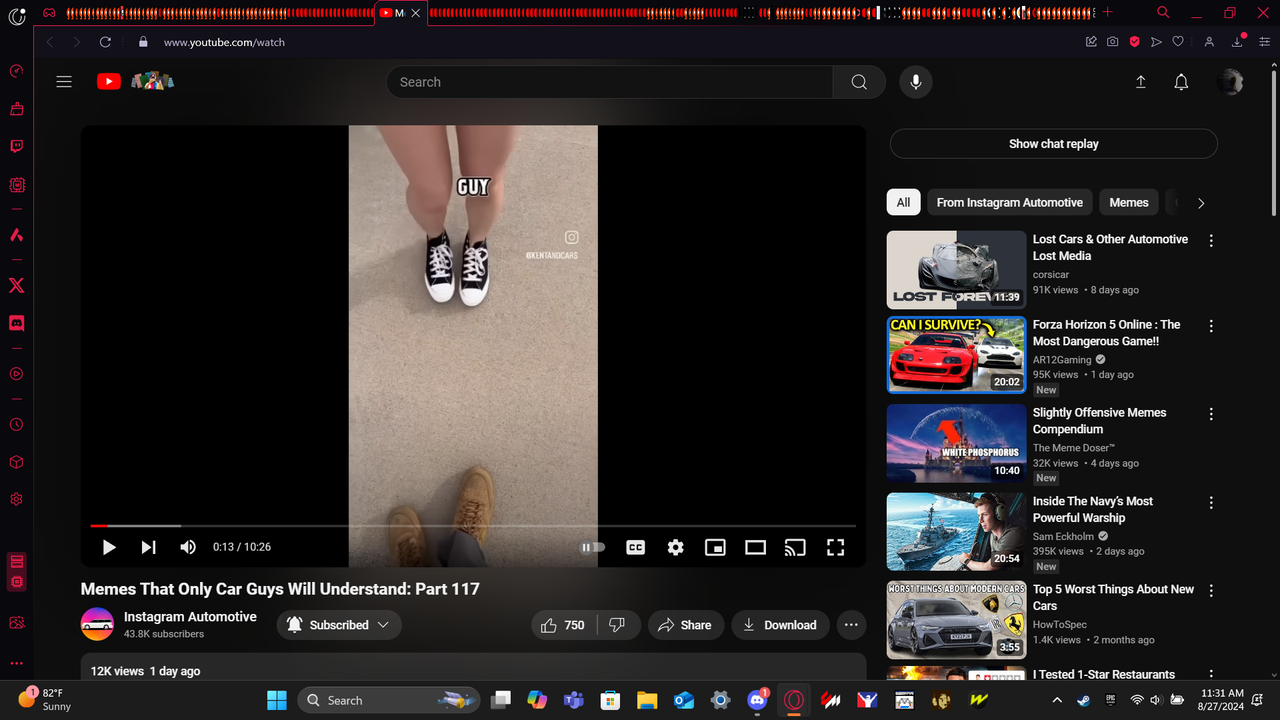This screenshot has width=1280, height=720.
Task: Open the Discord sidebar panel
Action: (16, 322)
